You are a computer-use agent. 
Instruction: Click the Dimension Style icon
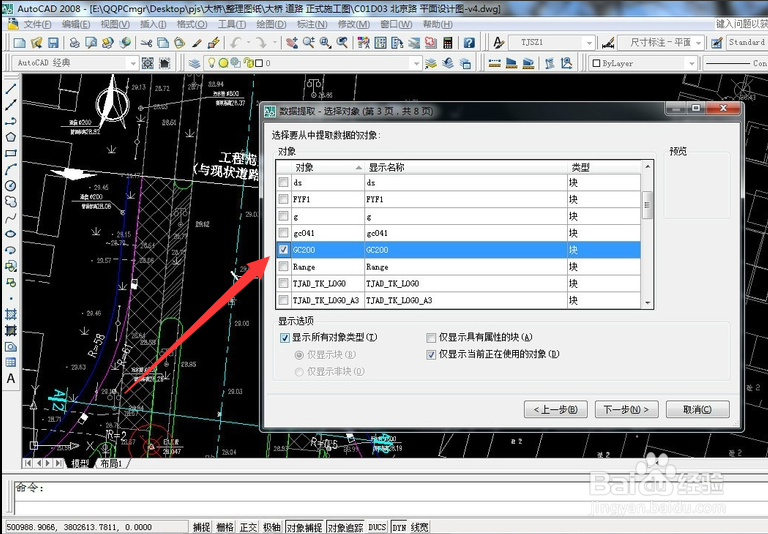pos(608,43)
